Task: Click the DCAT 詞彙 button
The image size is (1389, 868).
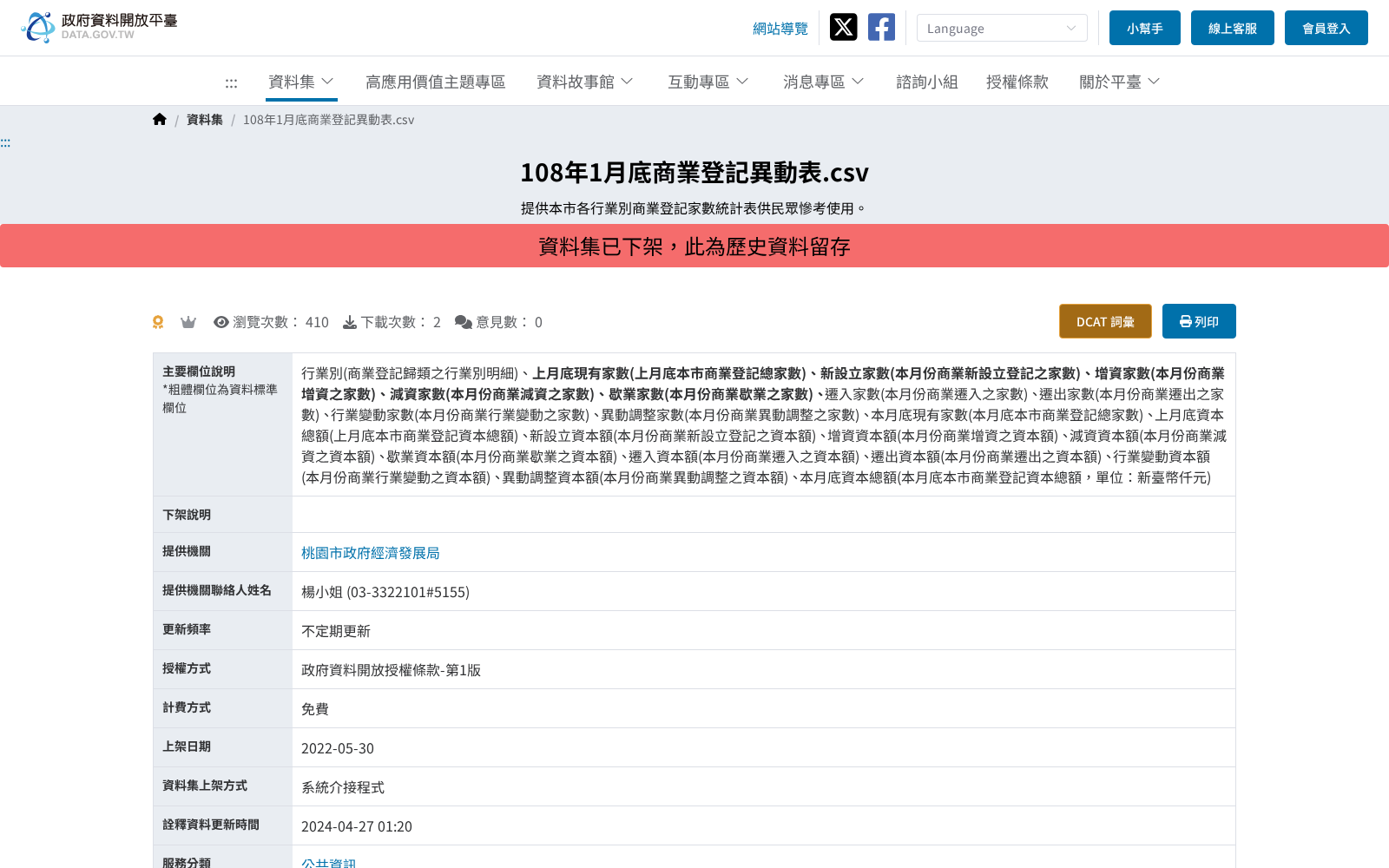Action: (1105, 321)
